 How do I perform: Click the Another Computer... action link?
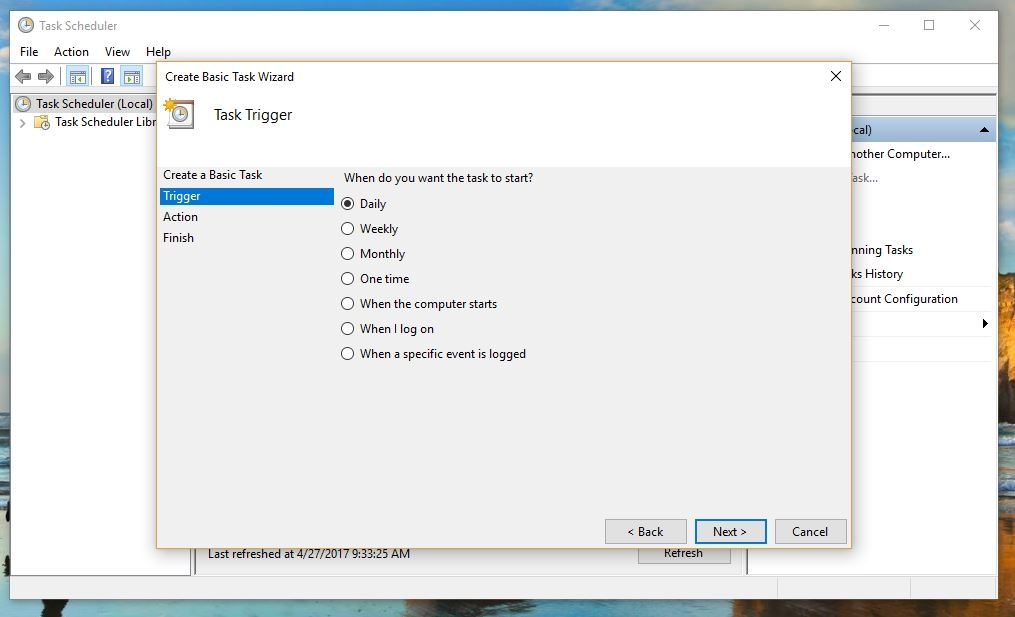coord(900,154)
